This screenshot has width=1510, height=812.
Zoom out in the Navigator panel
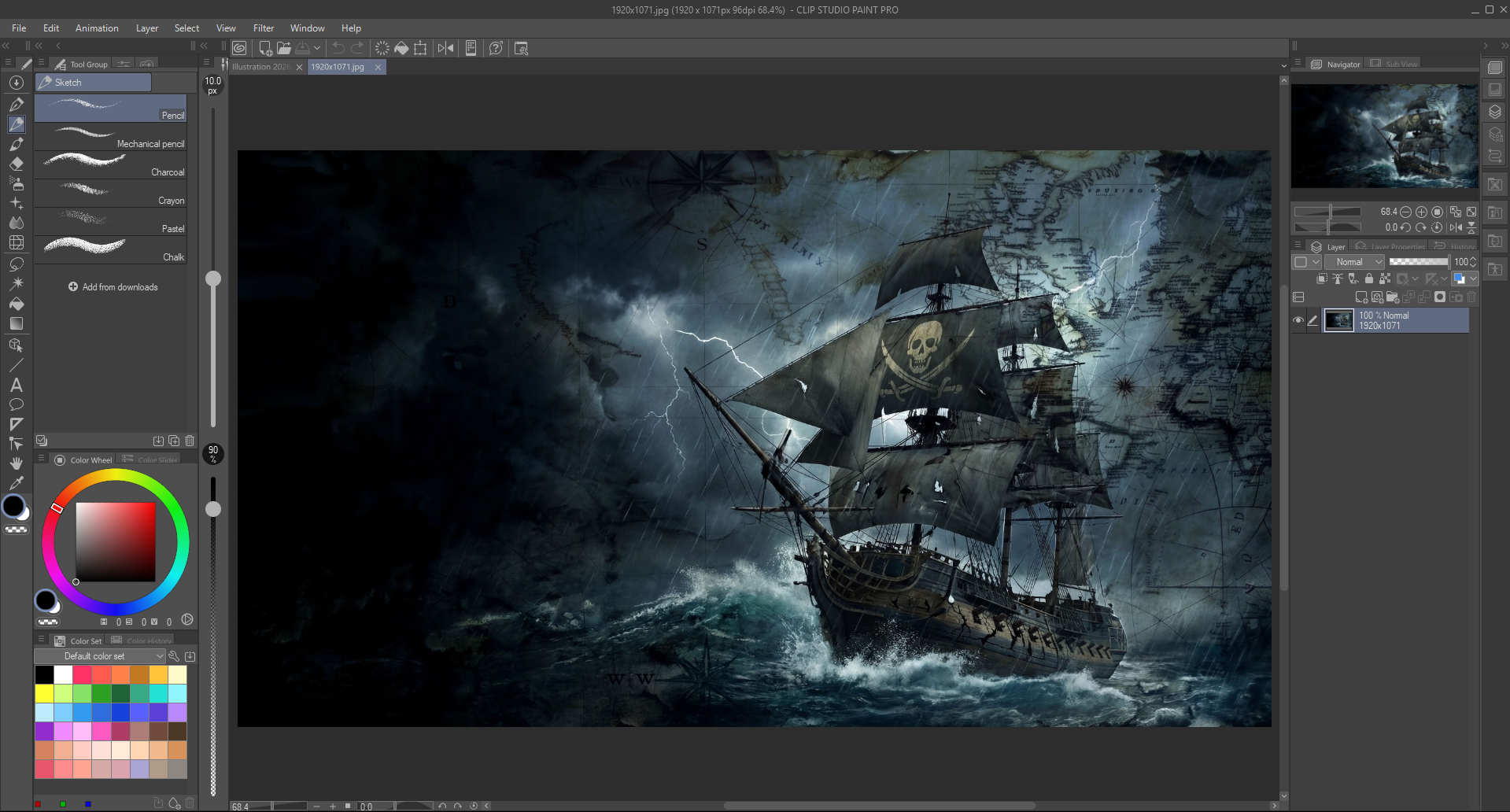(x=1405, y=212)
